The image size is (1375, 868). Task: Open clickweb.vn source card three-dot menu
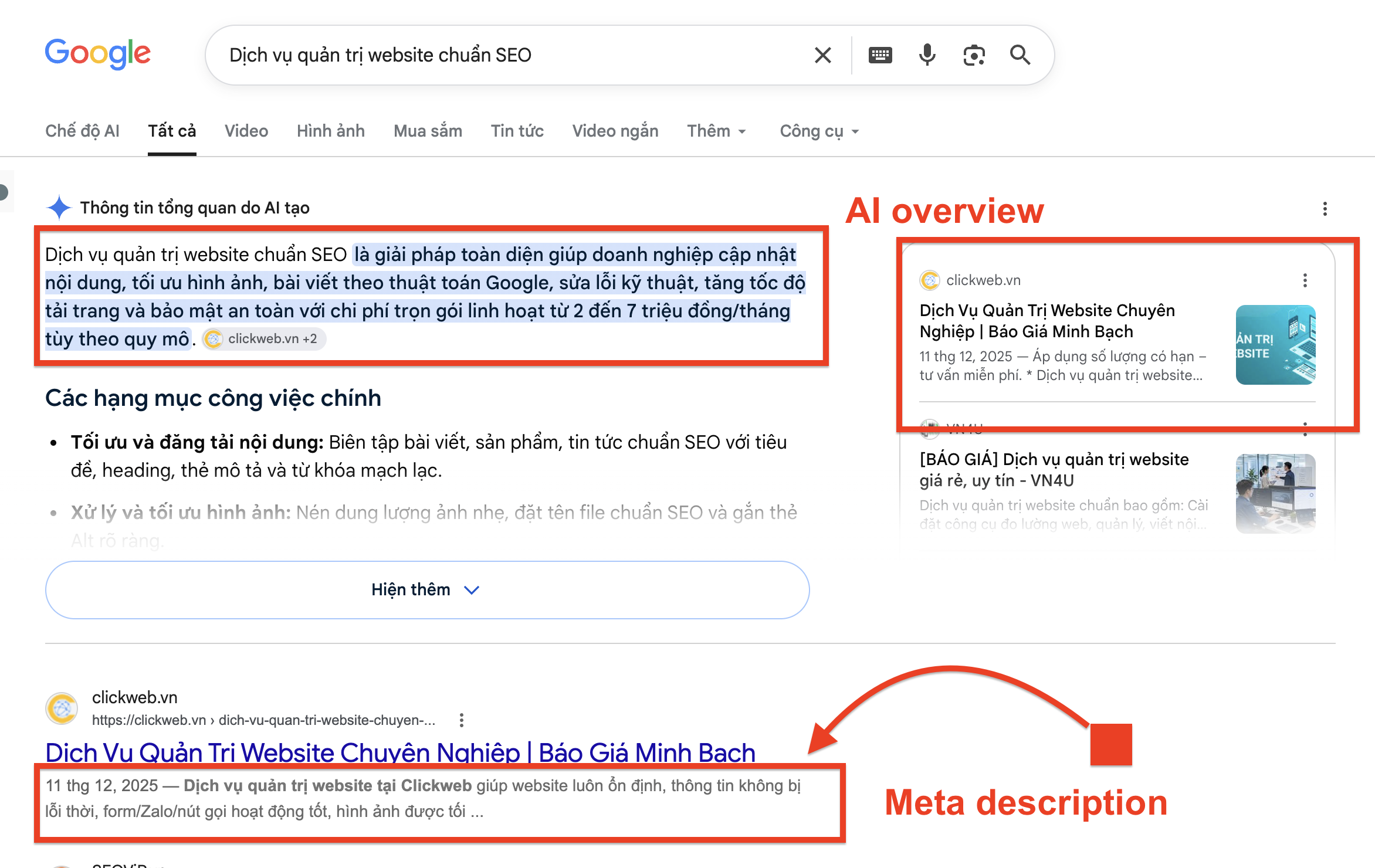(x=1305, y=280)
